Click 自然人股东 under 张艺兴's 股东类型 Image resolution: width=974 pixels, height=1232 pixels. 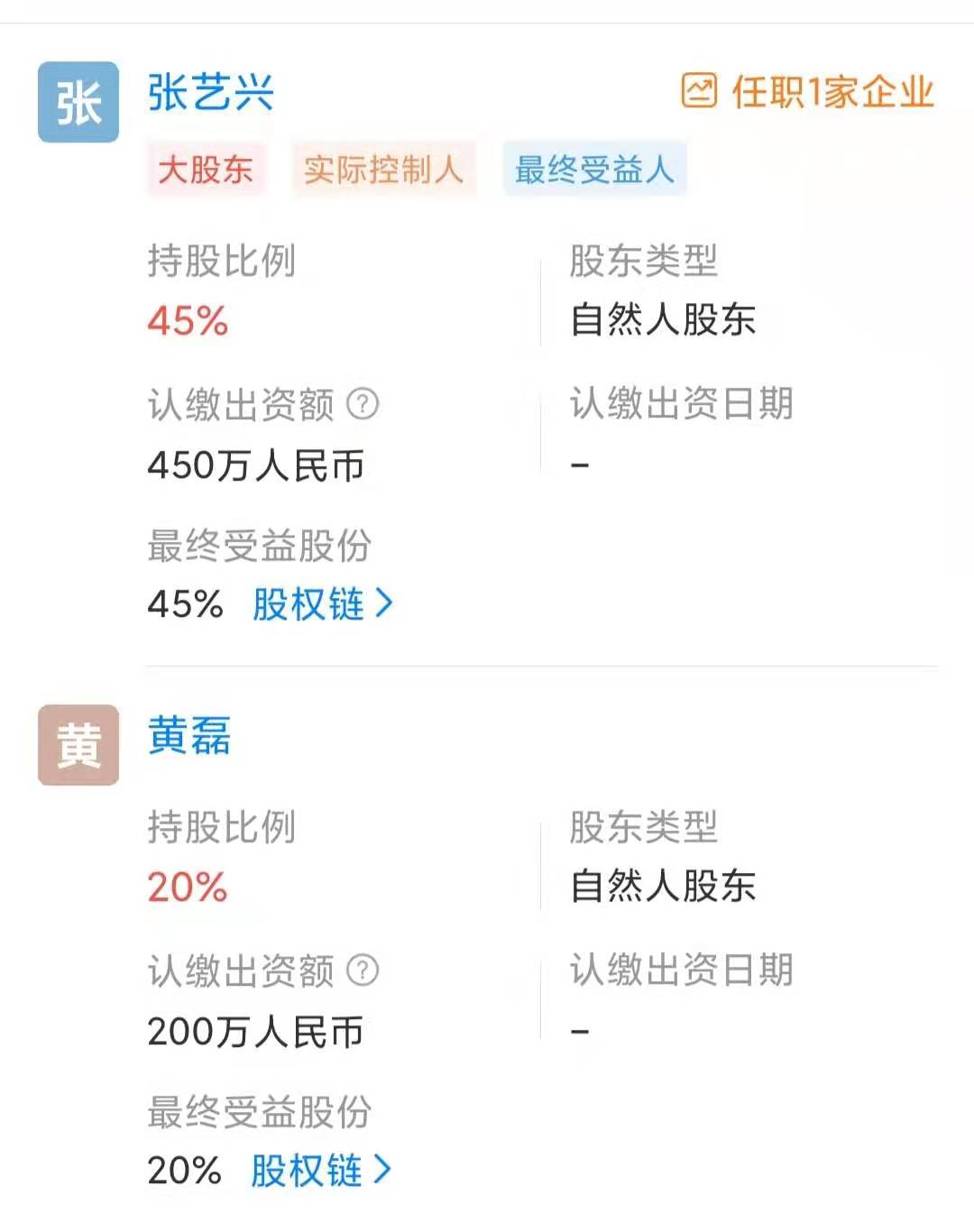[663, 320]
